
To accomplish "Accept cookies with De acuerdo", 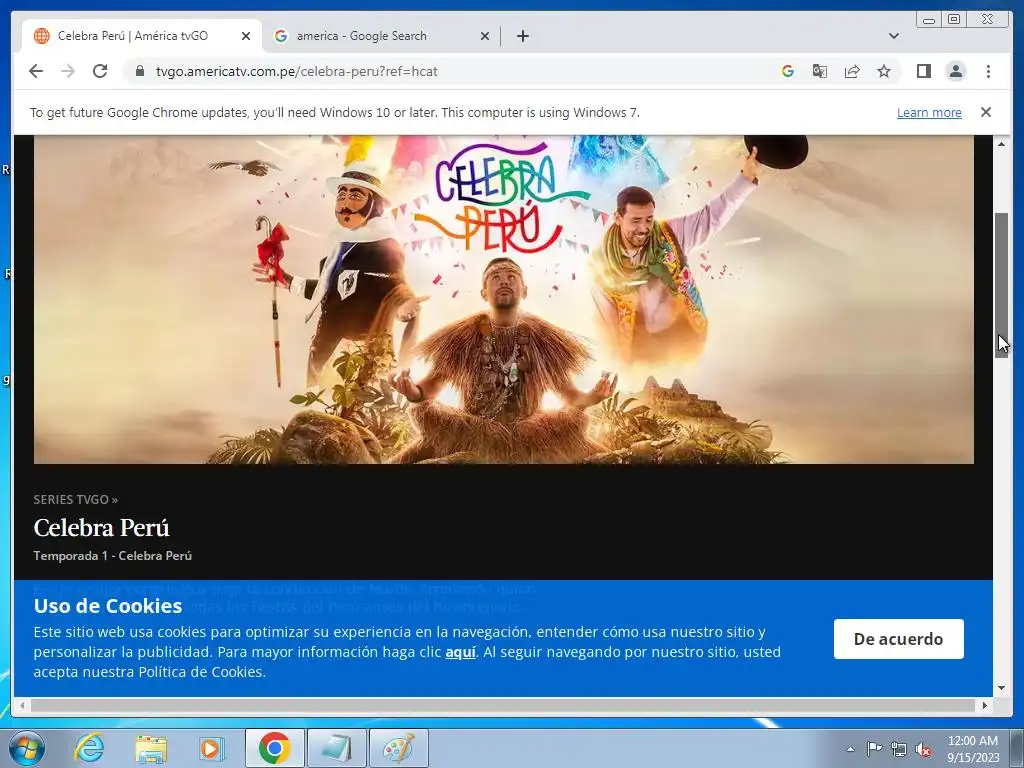I will point(899,639).
